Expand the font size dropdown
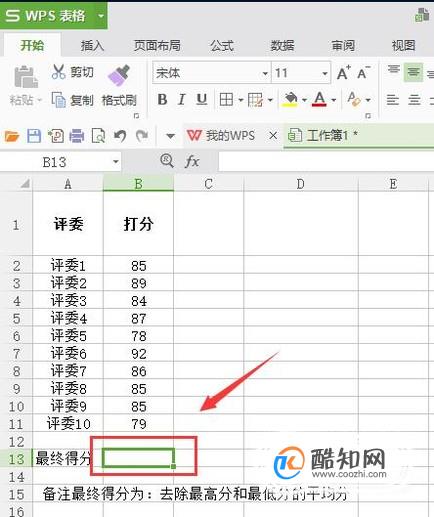434x517 pixels. pyautogui.click(x=325, y=73)
